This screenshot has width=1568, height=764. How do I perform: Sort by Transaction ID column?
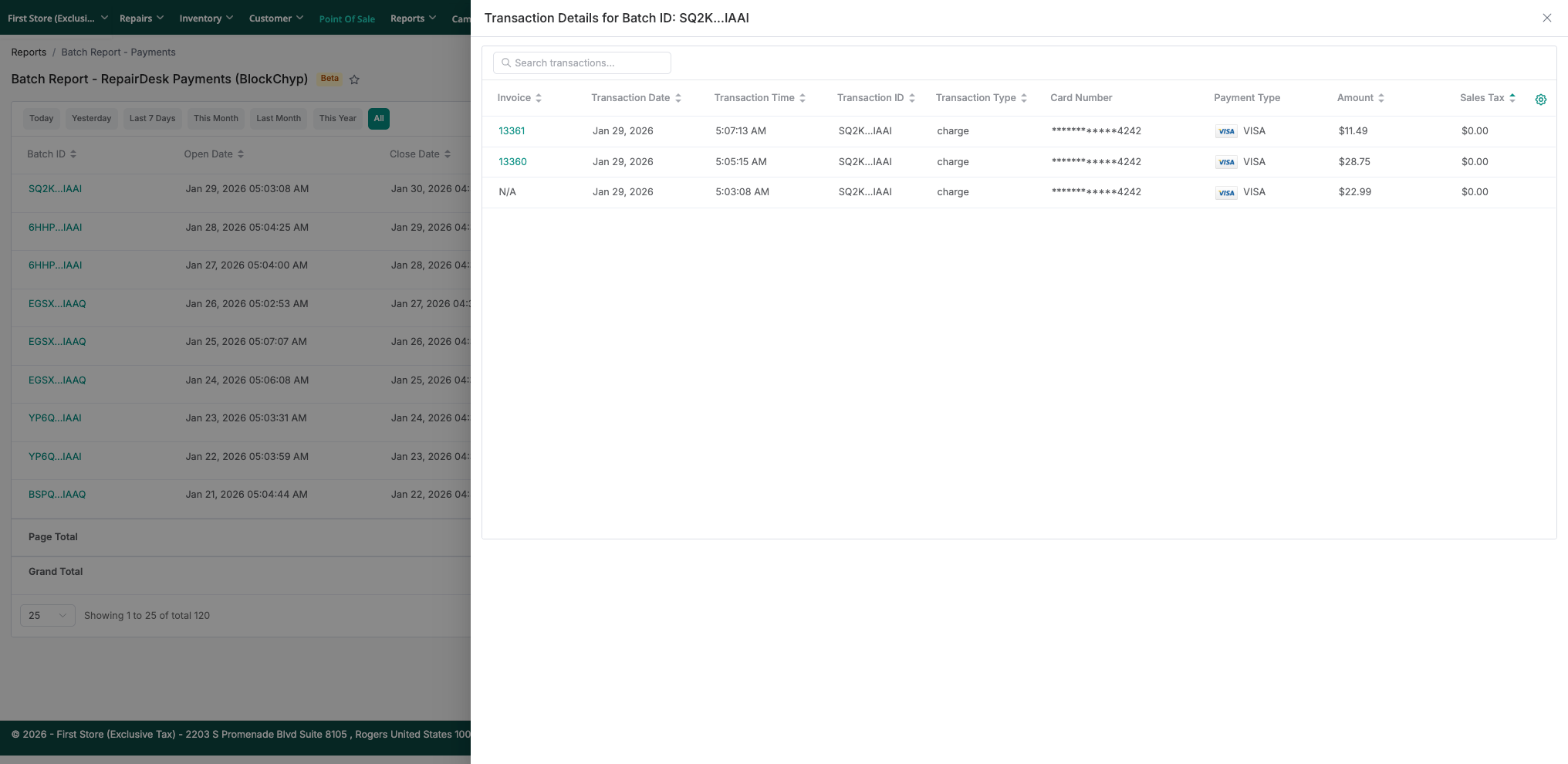coord(911,98)
